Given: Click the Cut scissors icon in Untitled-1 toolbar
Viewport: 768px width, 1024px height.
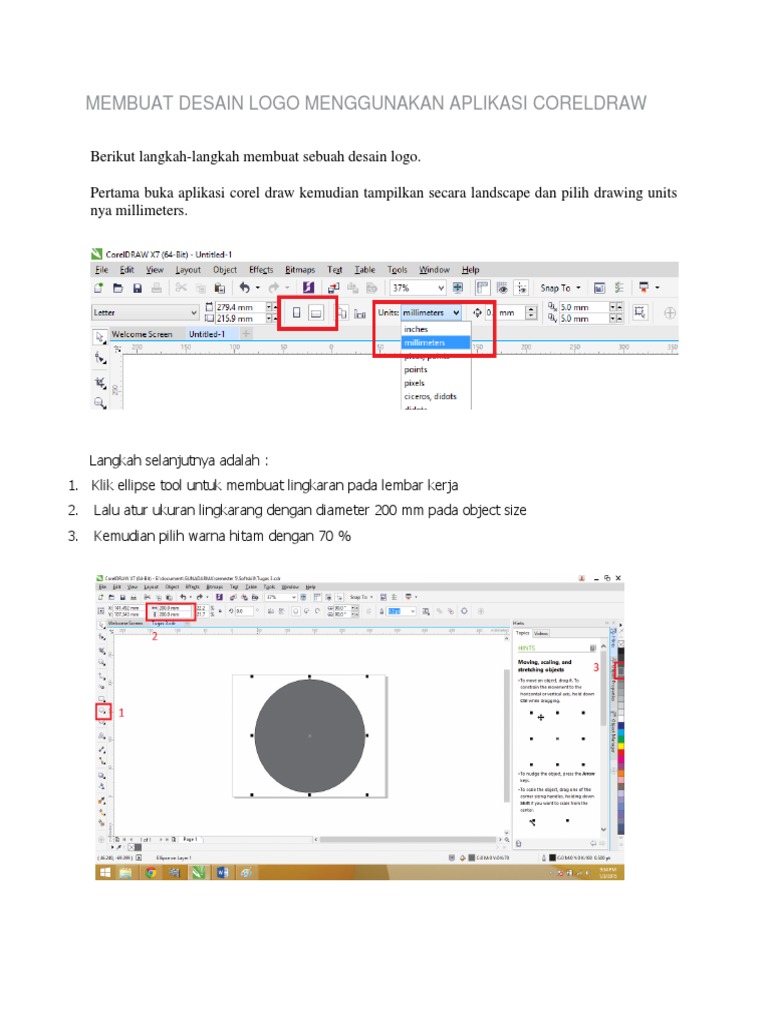Looking at the screenshot, I should (181, 288).
